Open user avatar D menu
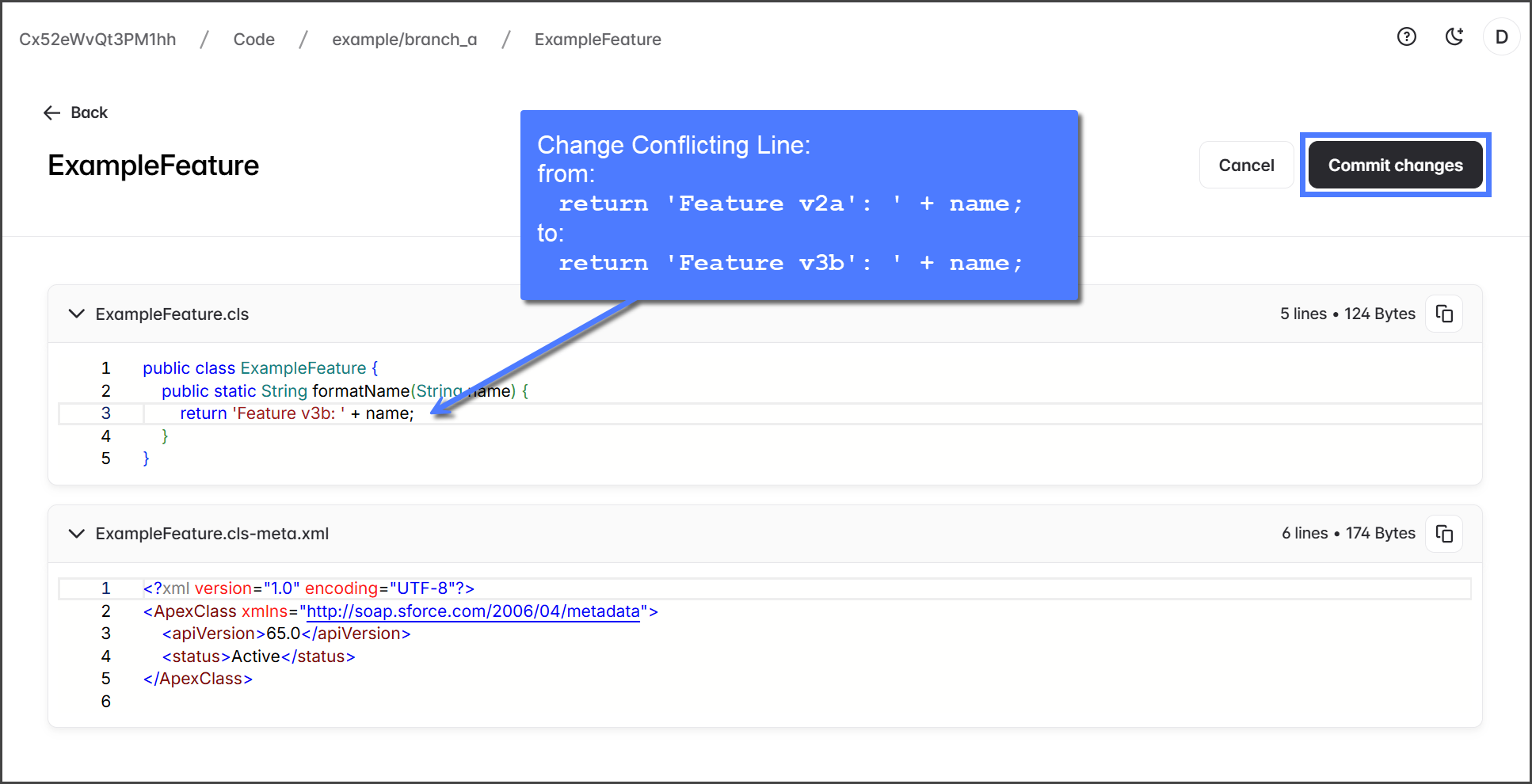Viewport: 1532px width, 784px height. (x=1501, y=37)
